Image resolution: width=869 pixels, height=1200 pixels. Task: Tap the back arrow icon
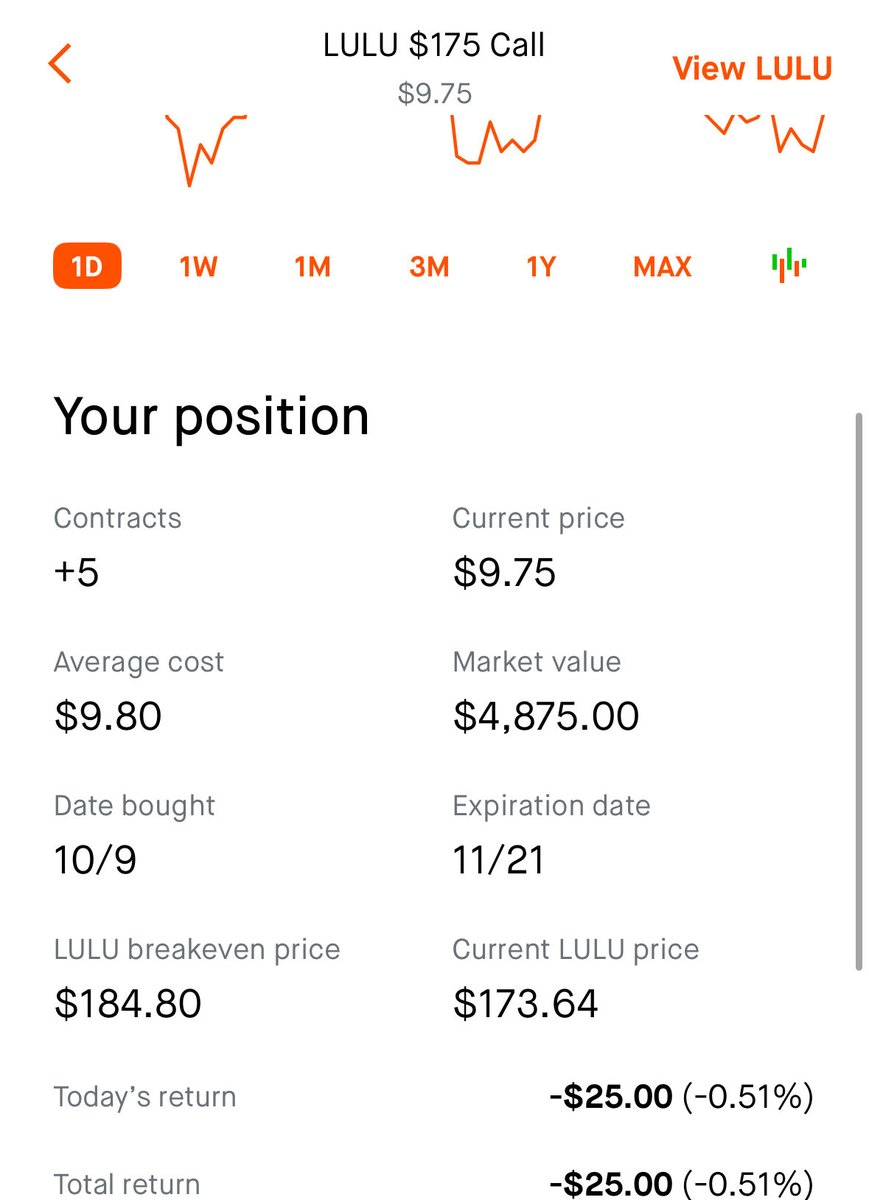60,63
